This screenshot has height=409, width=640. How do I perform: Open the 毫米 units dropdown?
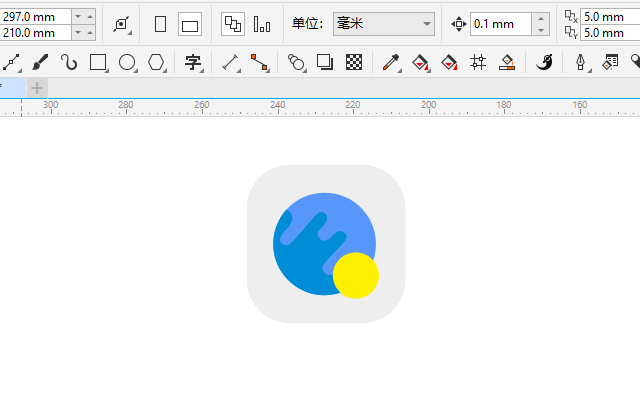[384, 24]
